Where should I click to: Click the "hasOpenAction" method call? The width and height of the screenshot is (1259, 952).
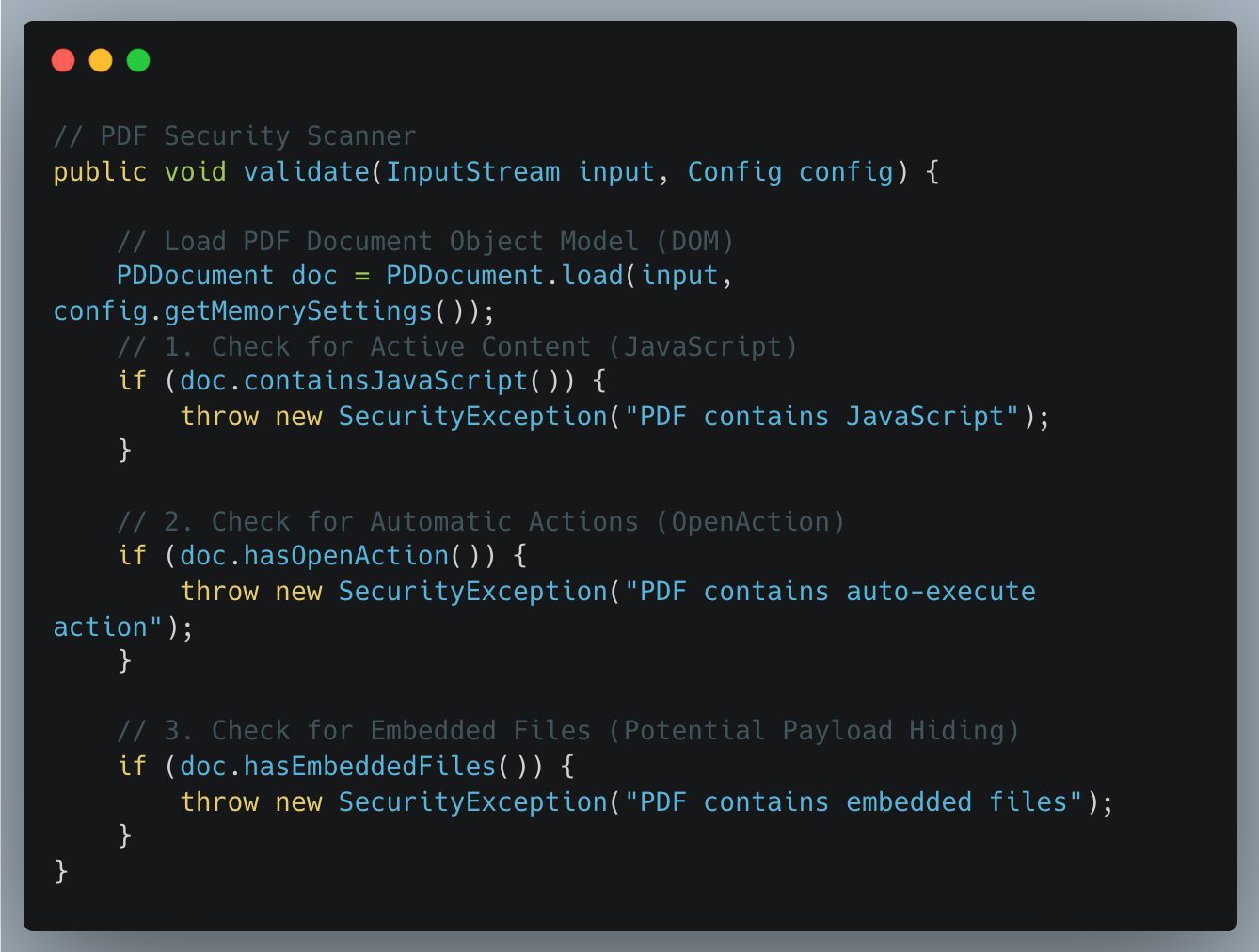pyautogui.click(x=346, y=556)
